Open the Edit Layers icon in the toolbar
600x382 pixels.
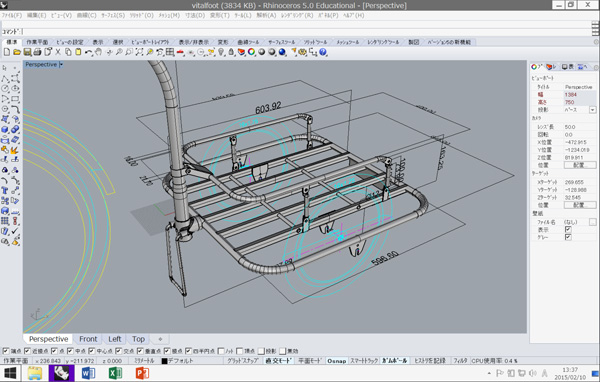[241, 52]
